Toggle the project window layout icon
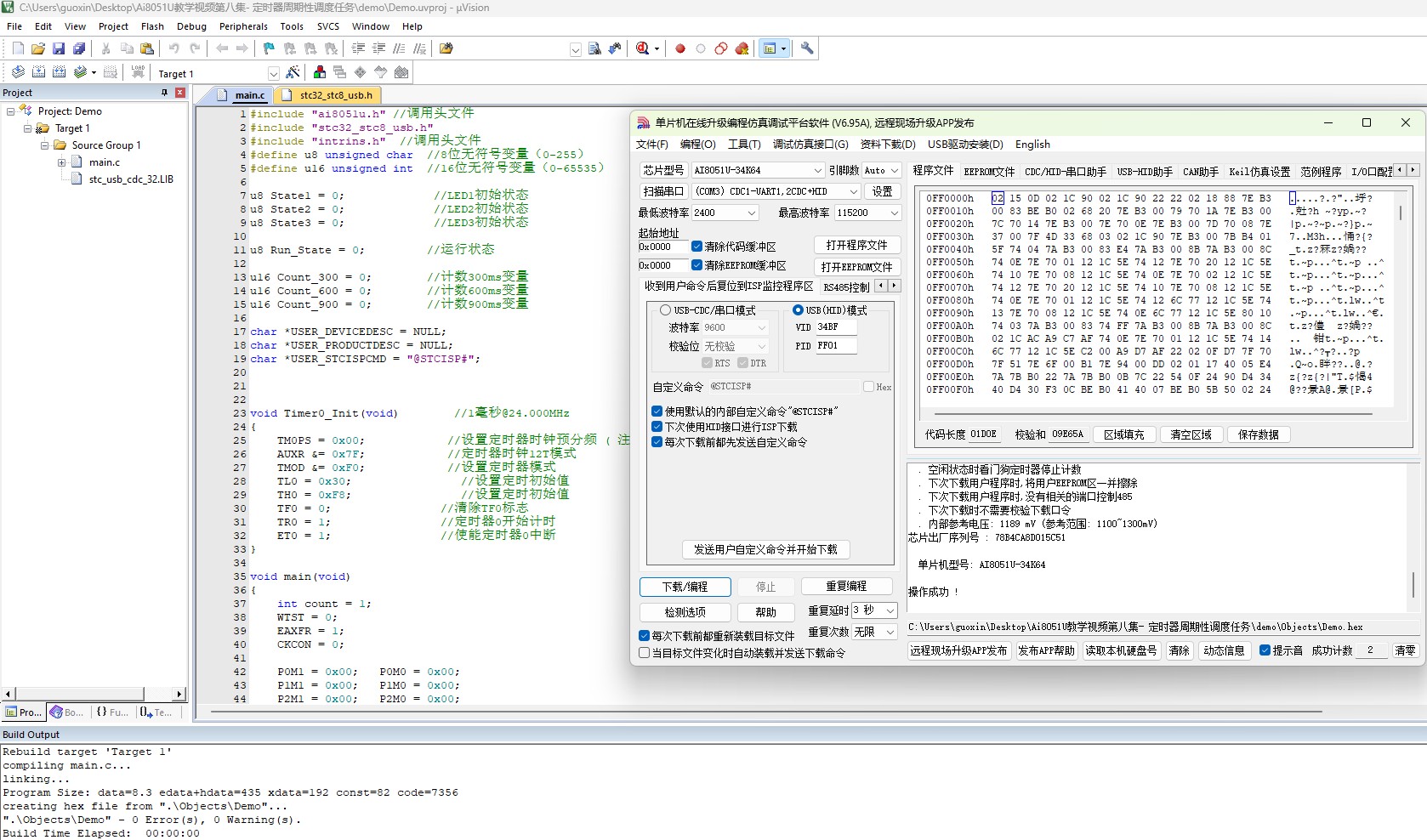This screenshot has height=840, width=1427. 770,48
